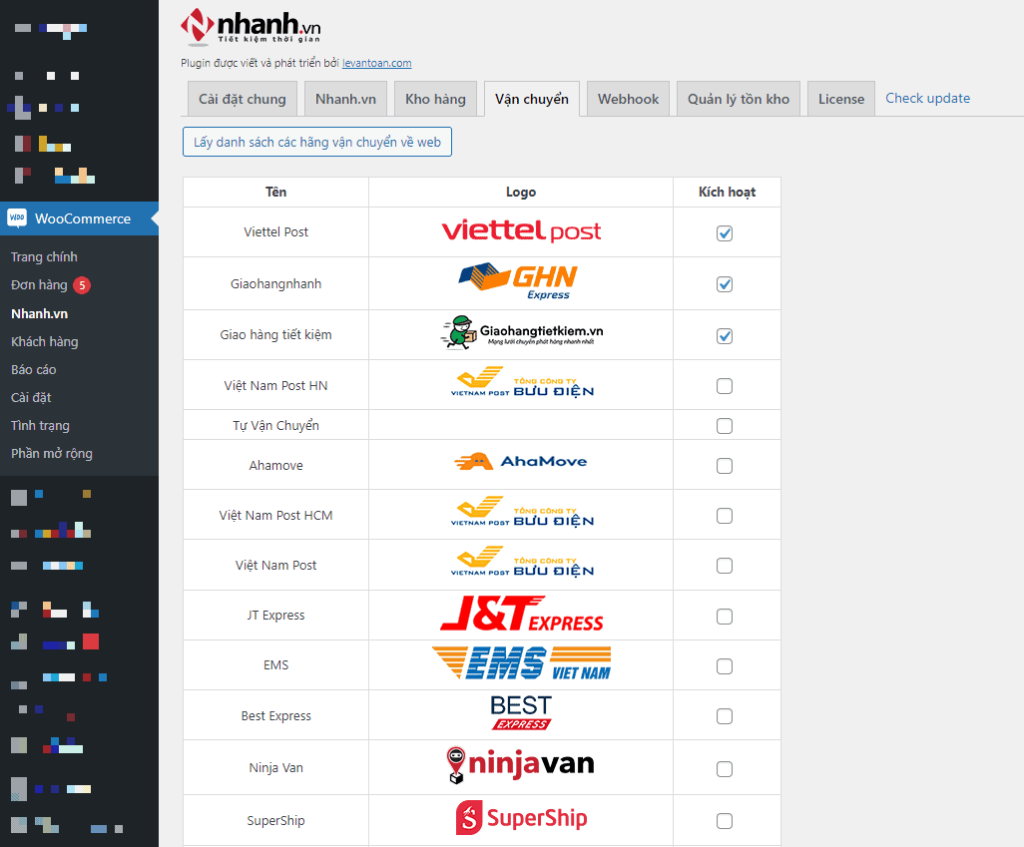Click Lấy danh sách các hãng vận chuyển button
The height and width of the screenshot is (847, 1024).
[x=317, y=142]
